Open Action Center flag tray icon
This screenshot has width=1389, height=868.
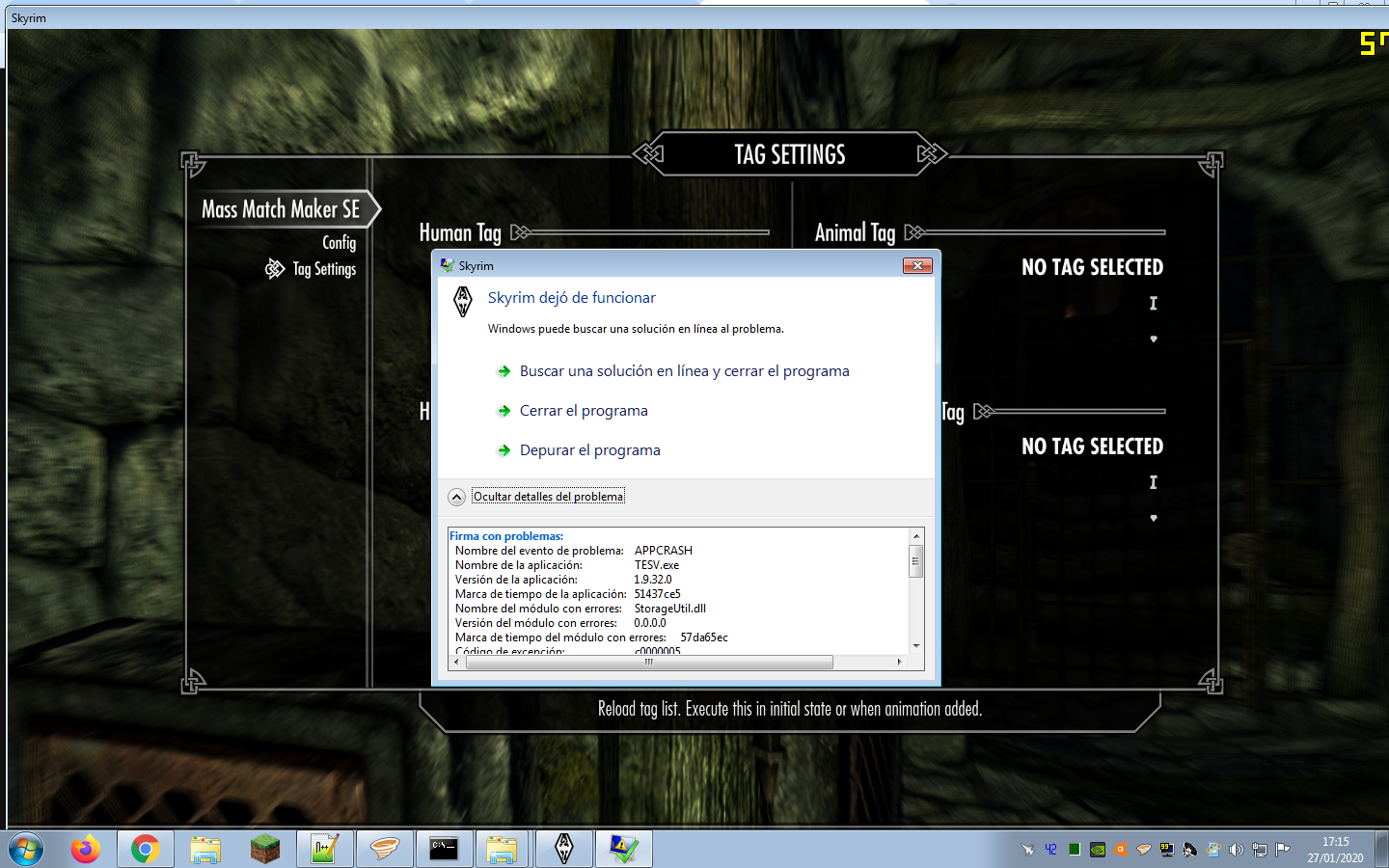1282,850
